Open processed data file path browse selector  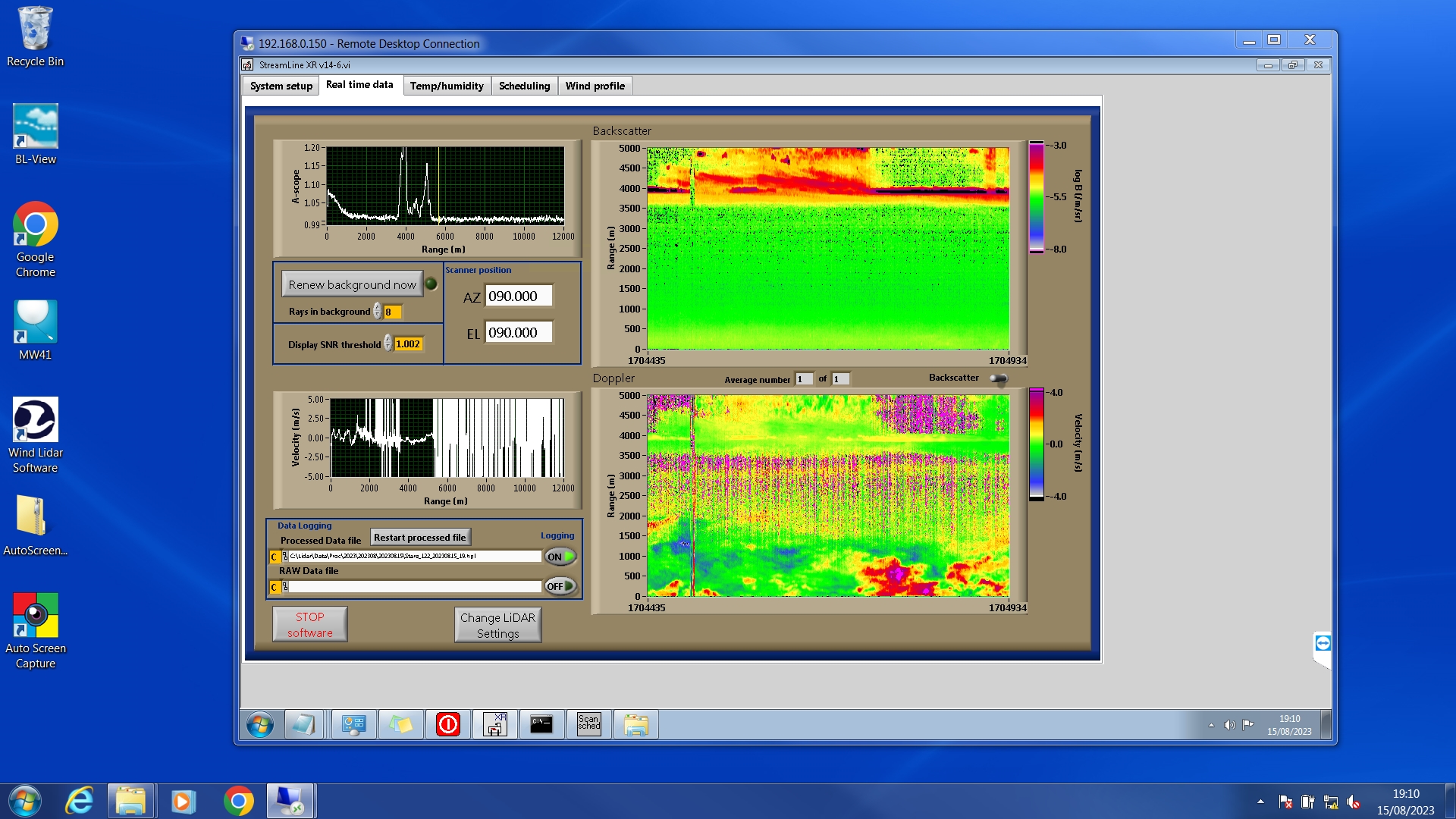(285, 557)
